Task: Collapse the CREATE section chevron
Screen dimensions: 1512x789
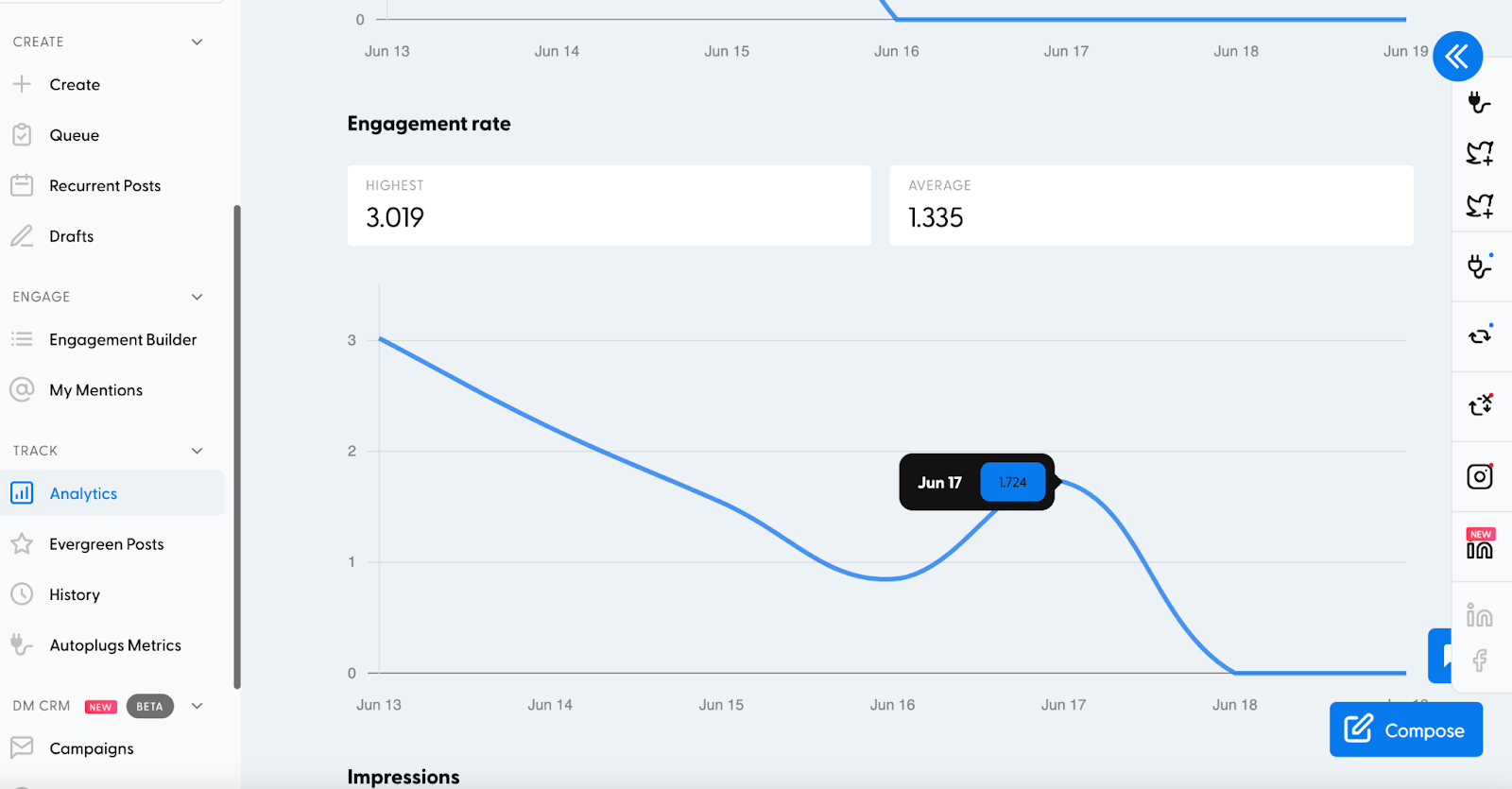Action: coord(197,42)
